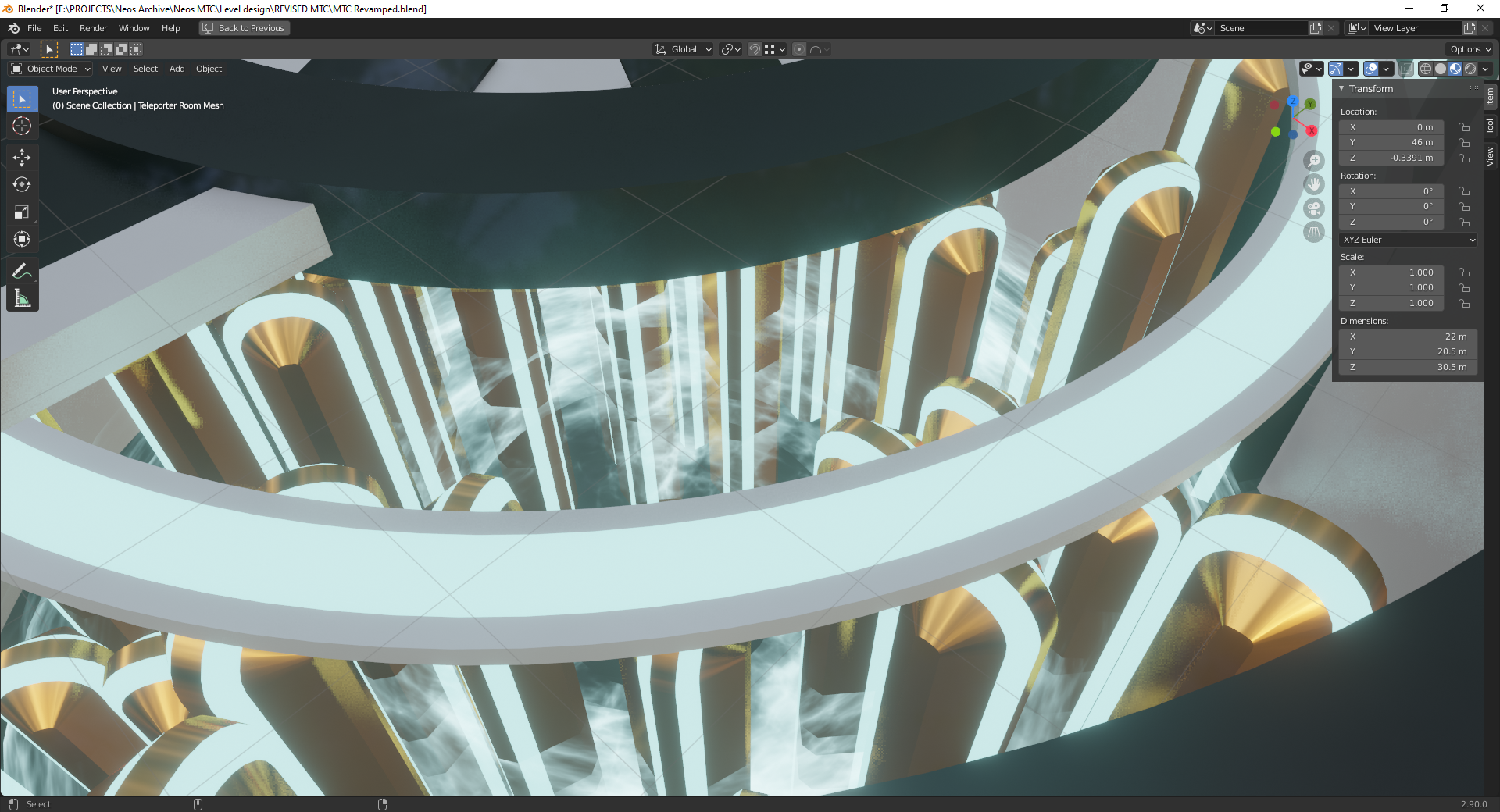Toggle proportional editing button
The width and height of the screenshot is (1500, 812).
[798, 49]
